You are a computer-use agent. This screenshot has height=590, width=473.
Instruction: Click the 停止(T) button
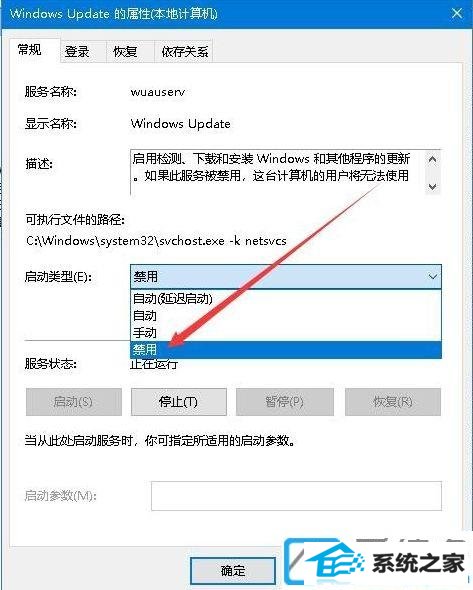click(x=179, y=402)
